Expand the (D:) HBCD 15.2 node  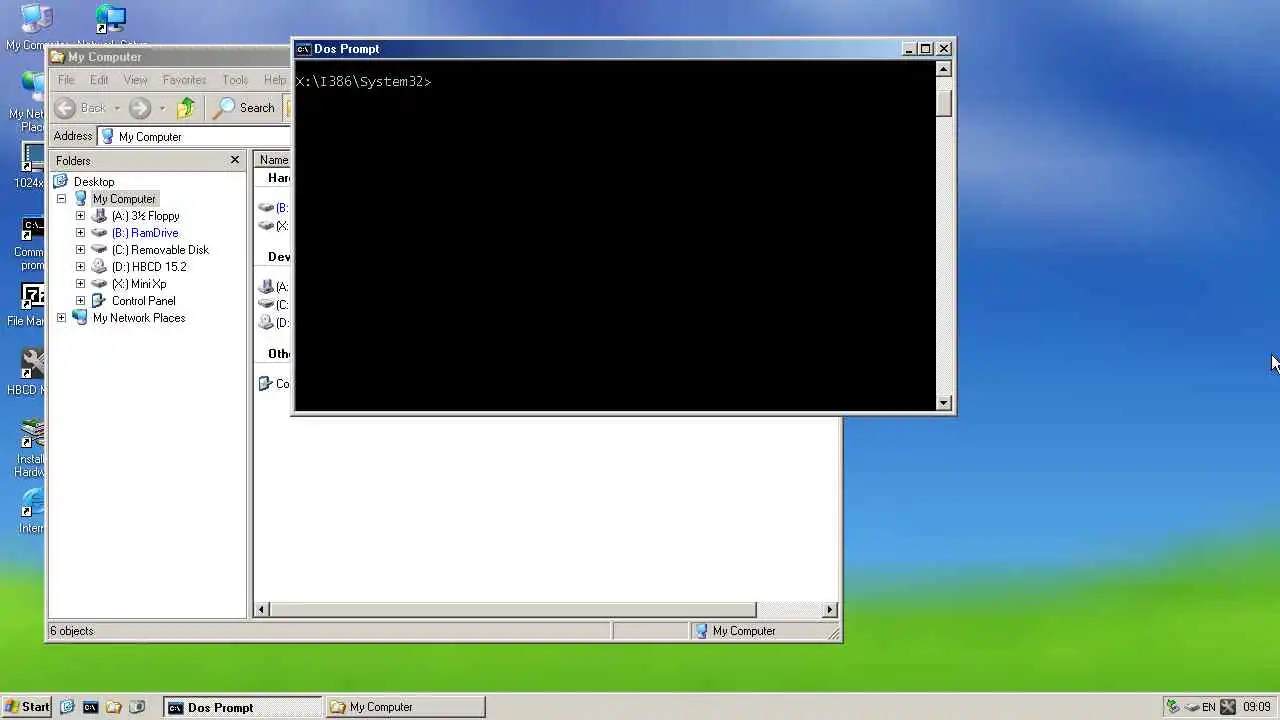(x=81, y=267)
